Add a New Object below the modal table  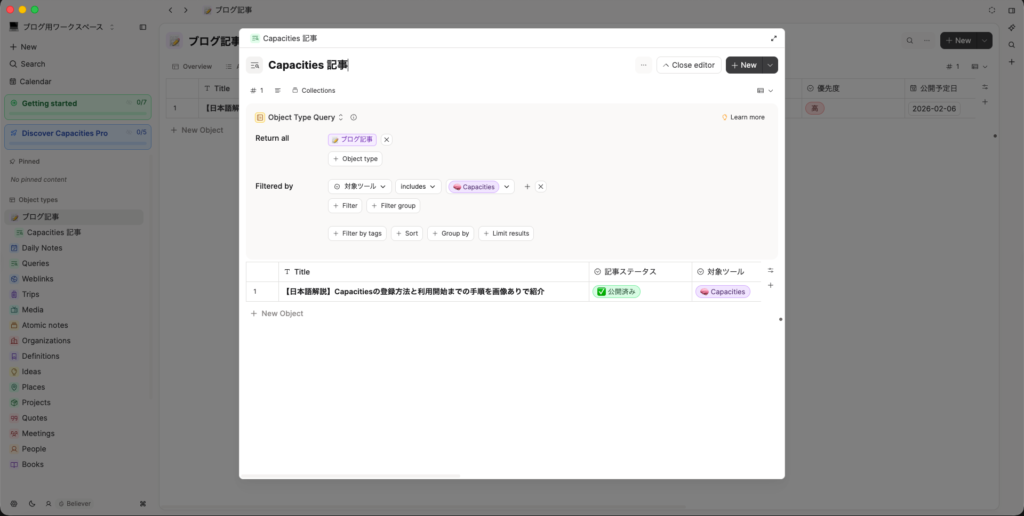click(x=277, y=314)
